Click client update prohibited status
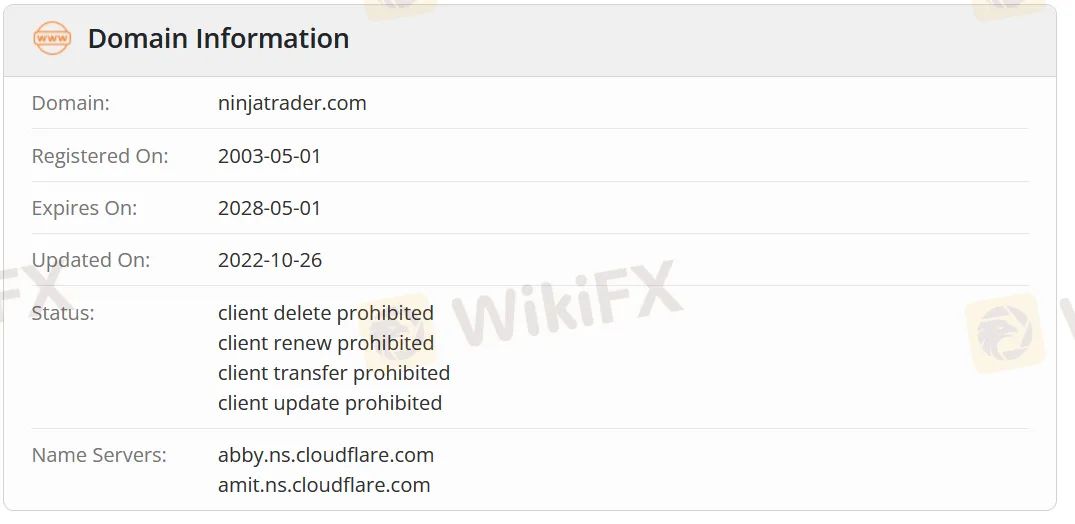1075x524 pixels. (x=330, y=403)
